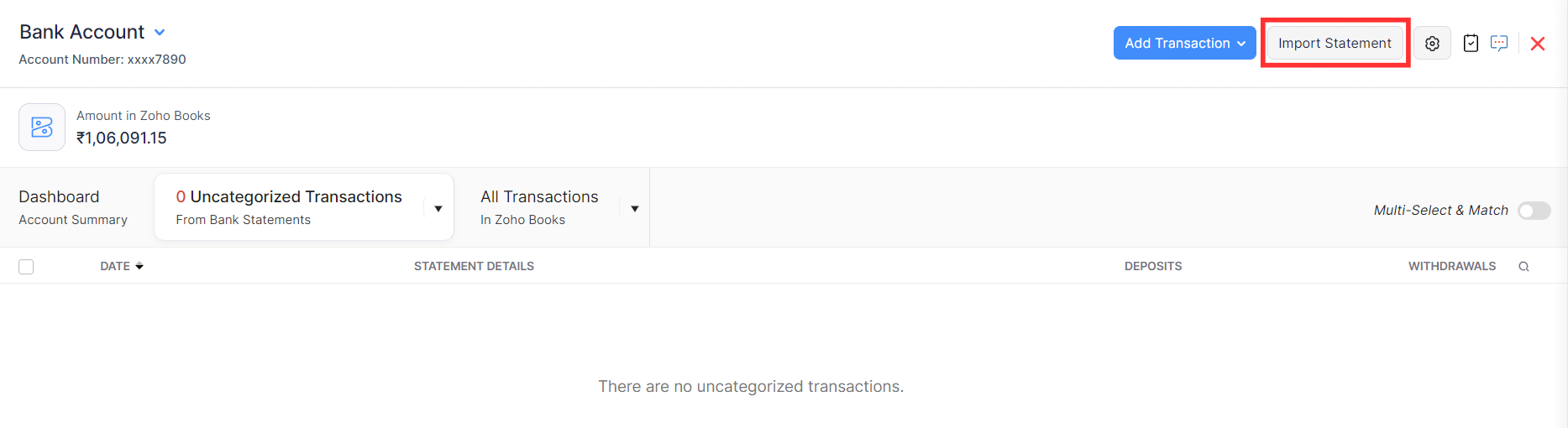
Task: Open the Uncategorized Transactions dropdown arrow
Action: (438, 209)
